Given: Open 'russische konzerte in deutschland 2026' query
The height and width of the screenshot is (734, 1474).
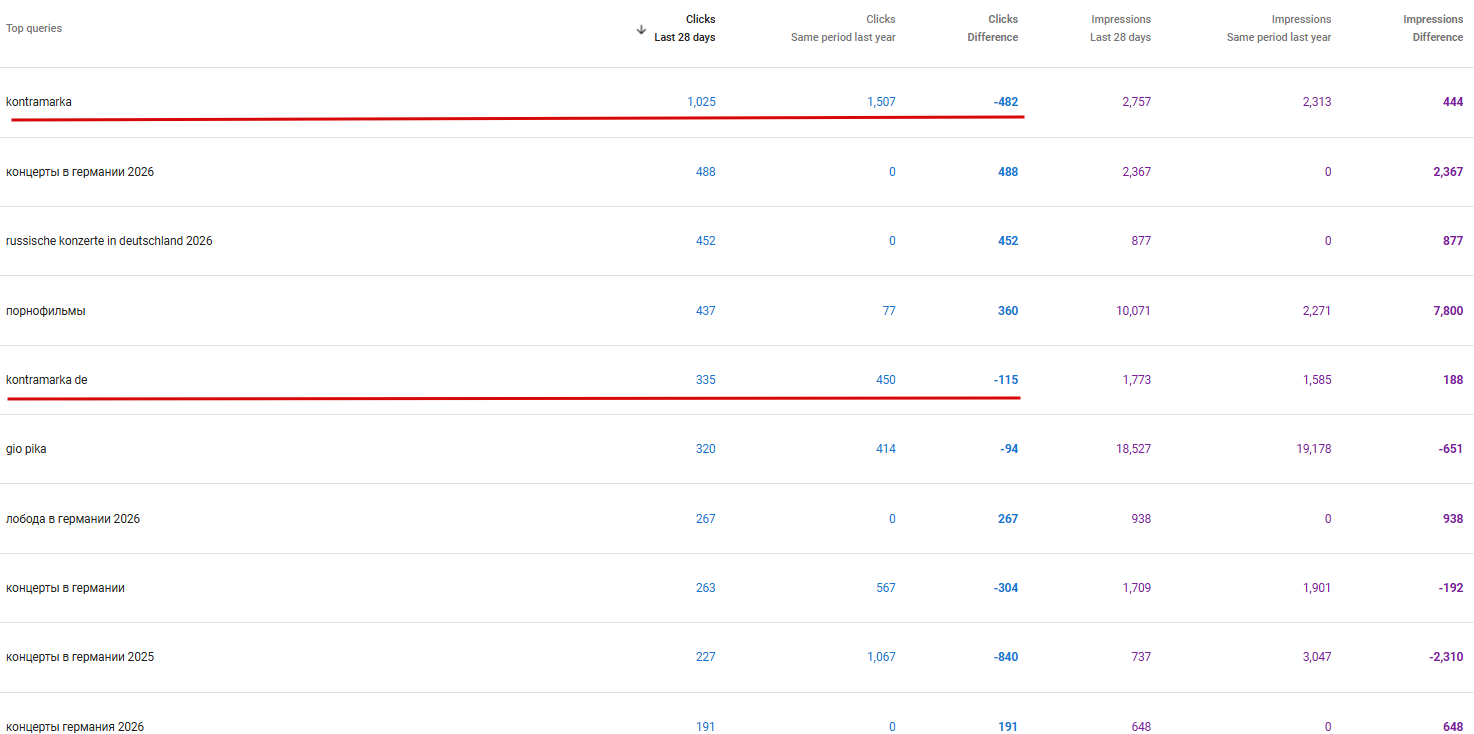Looking at the screenshot, I should [x=109, y=241].
